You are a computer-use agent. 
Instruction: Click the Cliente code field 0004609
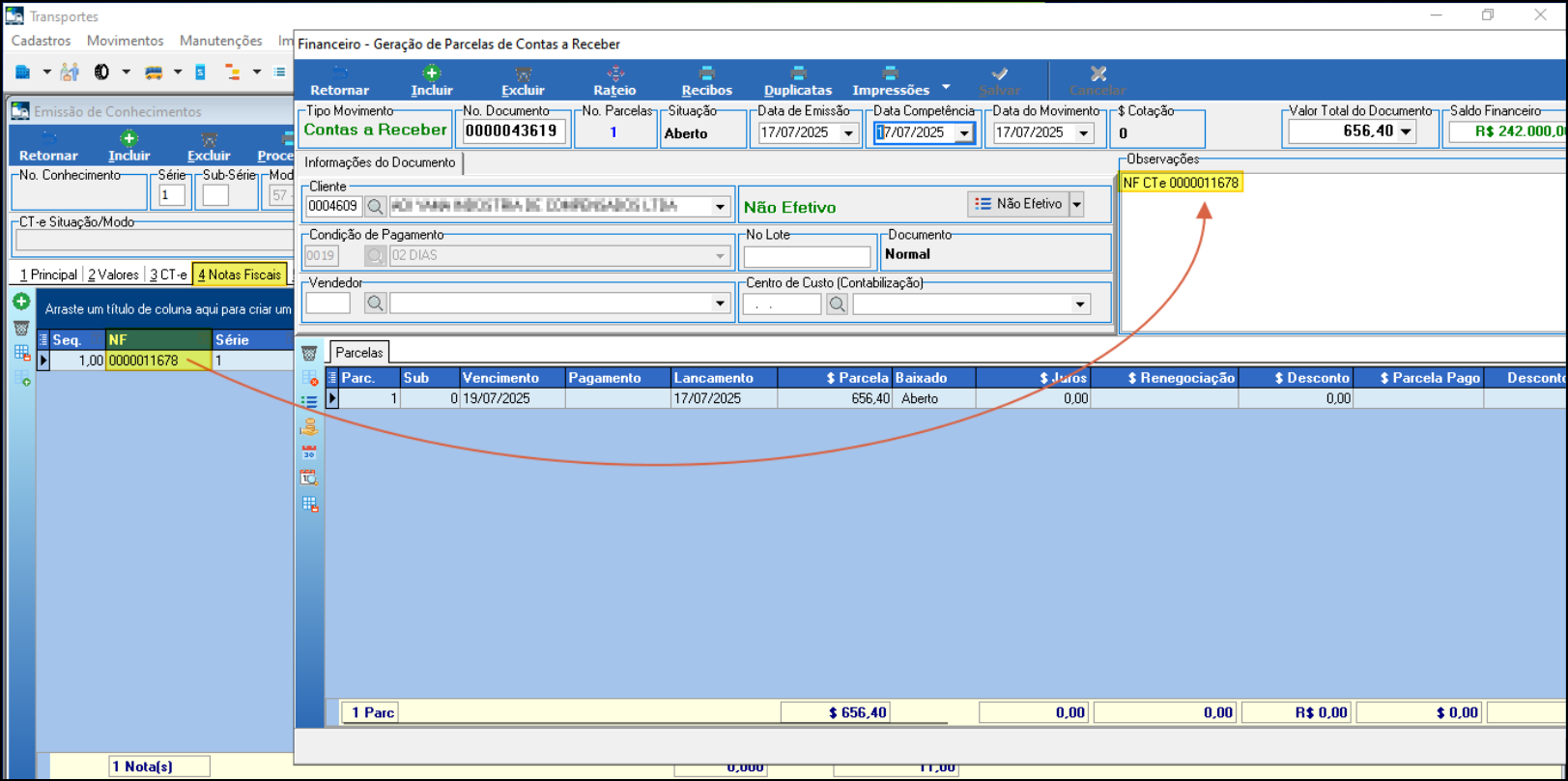click(333, 206)
